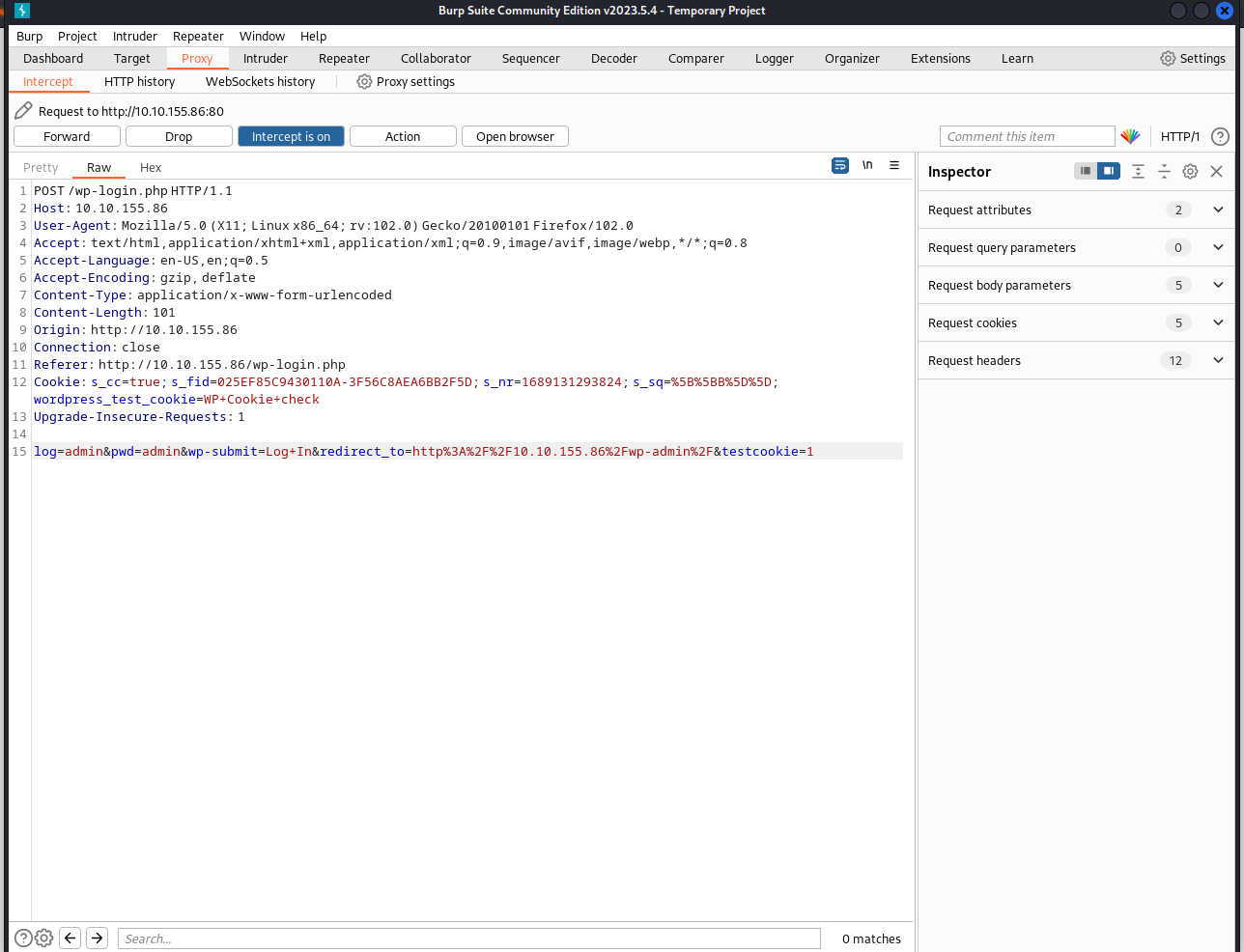
Task: Switch to the HTTP history tab
Action: tap(139, 81)
